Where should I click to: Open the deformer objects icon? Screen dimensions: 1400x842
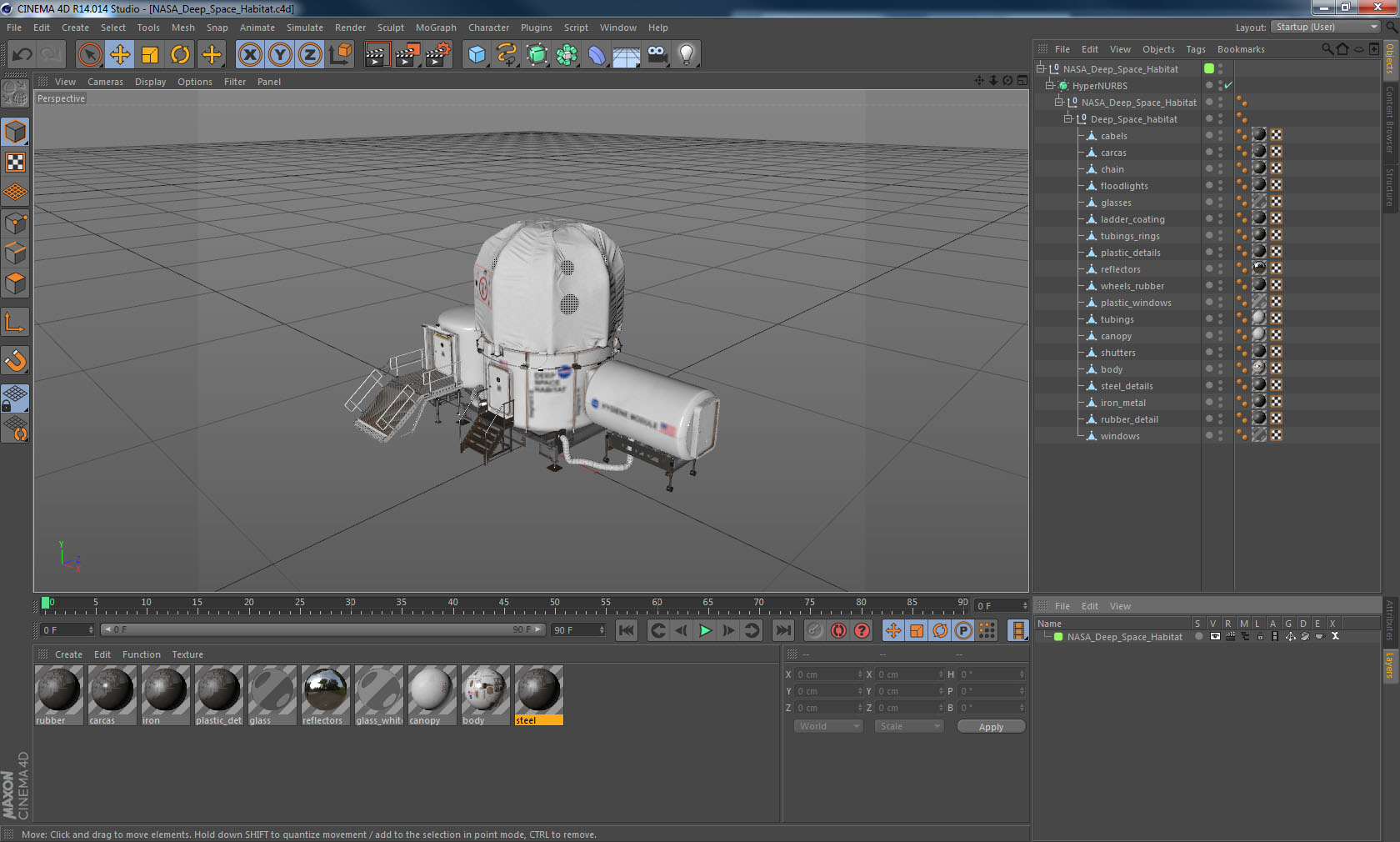(x=597, y=55)
